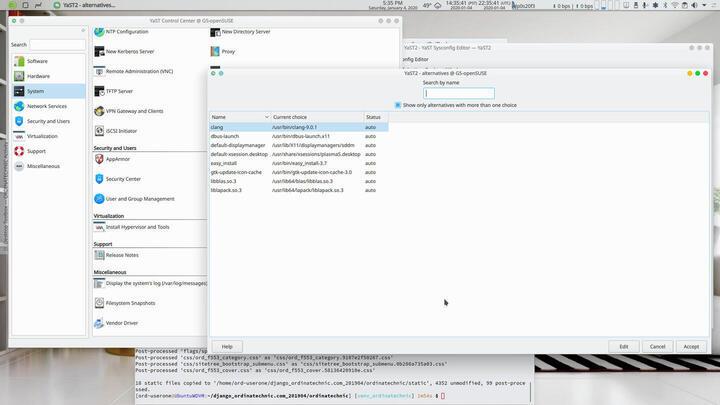Click the Wi-Fi icon in system tray
The image size is (720, 405).
[x=675, y=6]
